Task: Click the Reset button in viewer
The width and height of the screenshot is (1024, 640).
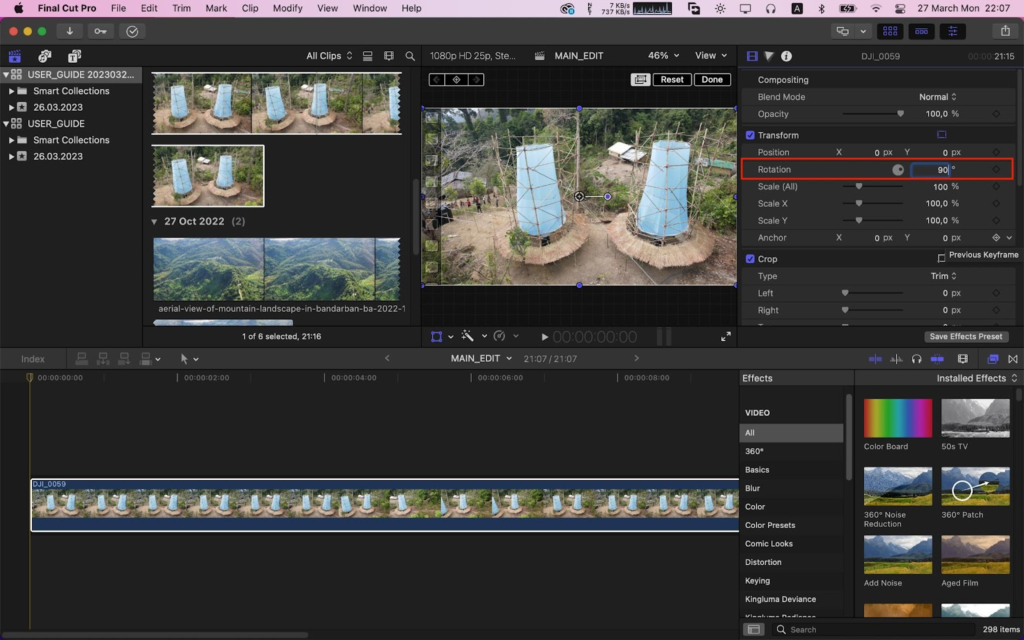Action: [x=671, y=80]
